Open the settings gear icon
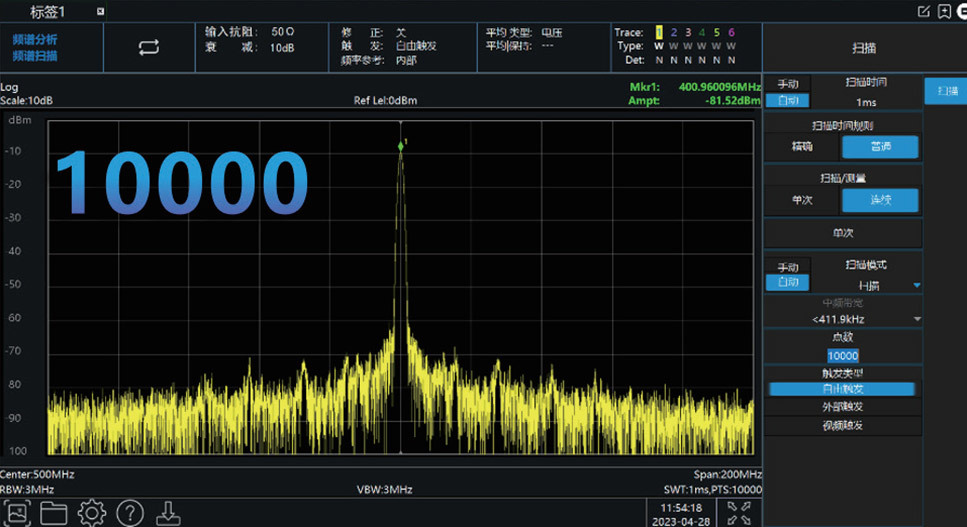Image resolution: width=967 pixels, height=527 pixels. pyautogui.click(x=92, y=513)
